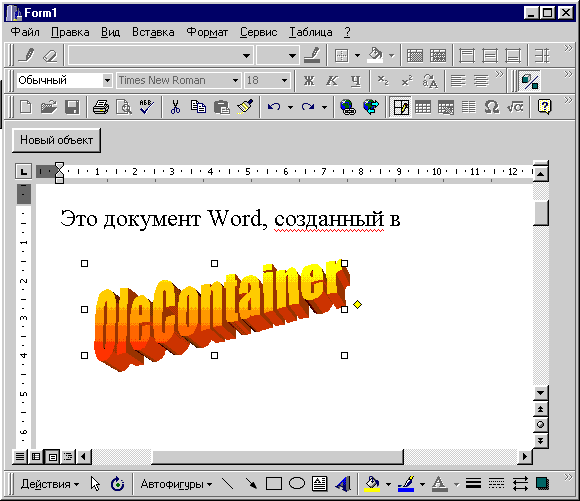The height and width of the screenshot is (501, 580).
Task: Click the Merge Cells icon
Action: coord(415,56)
